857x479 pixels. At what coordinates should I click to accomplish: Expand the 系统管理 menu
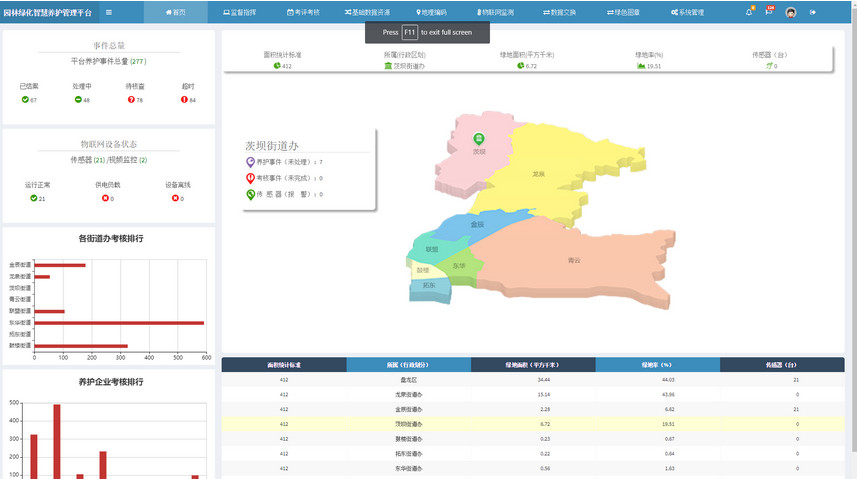[x=686, y=12]
